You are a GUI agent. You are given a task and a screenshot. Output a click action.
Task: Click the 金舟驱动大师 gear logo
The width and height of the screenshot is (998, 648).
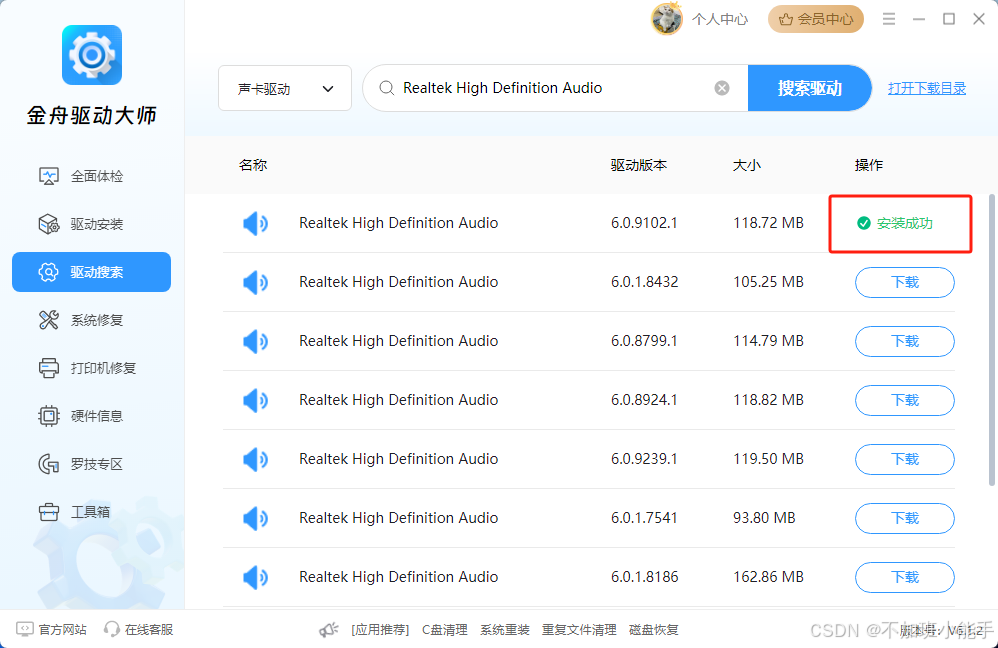[92, 55]
